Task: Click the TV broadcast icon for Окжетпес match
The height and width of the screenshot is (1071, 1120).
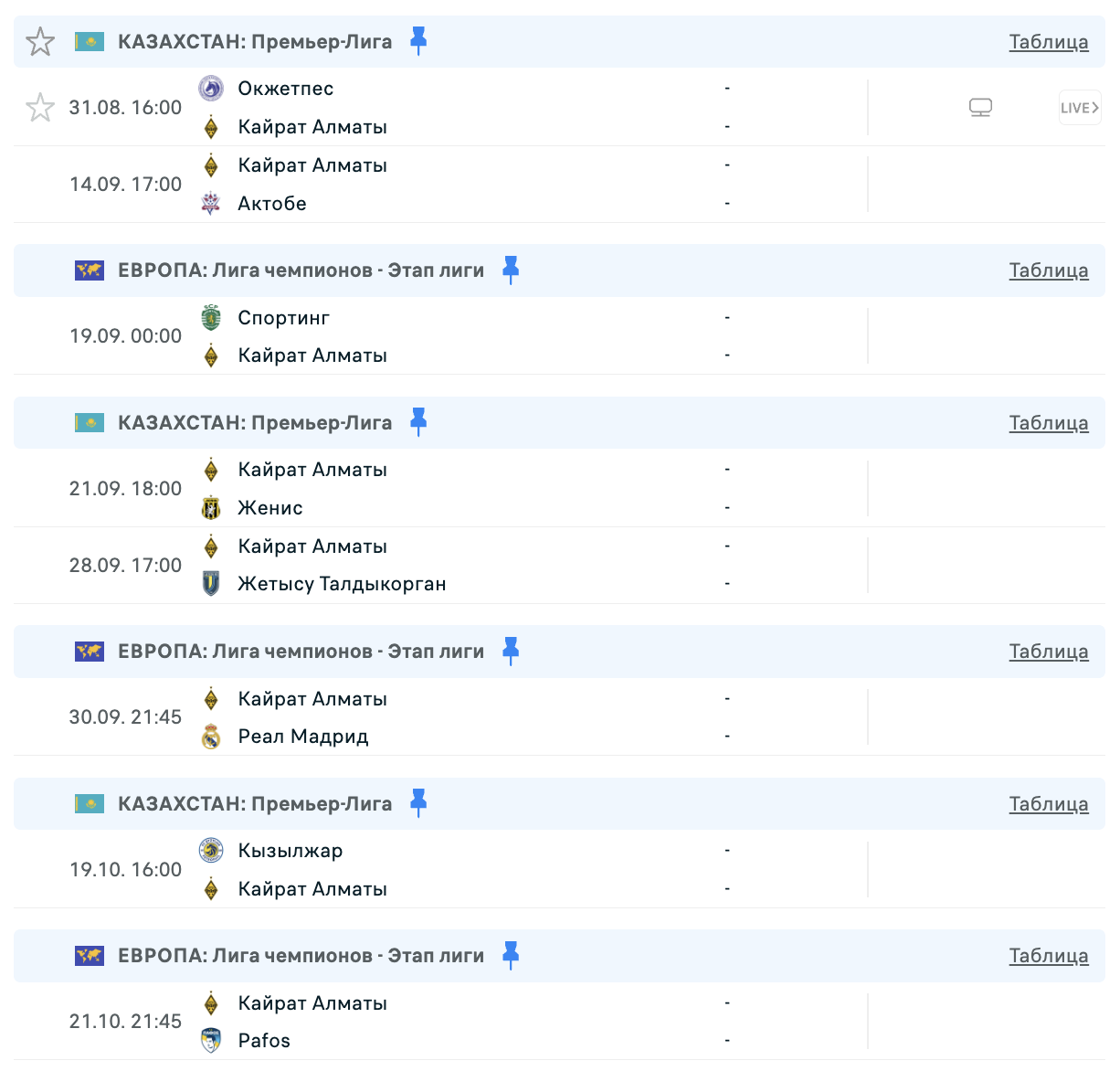Action: click(980, 108)
